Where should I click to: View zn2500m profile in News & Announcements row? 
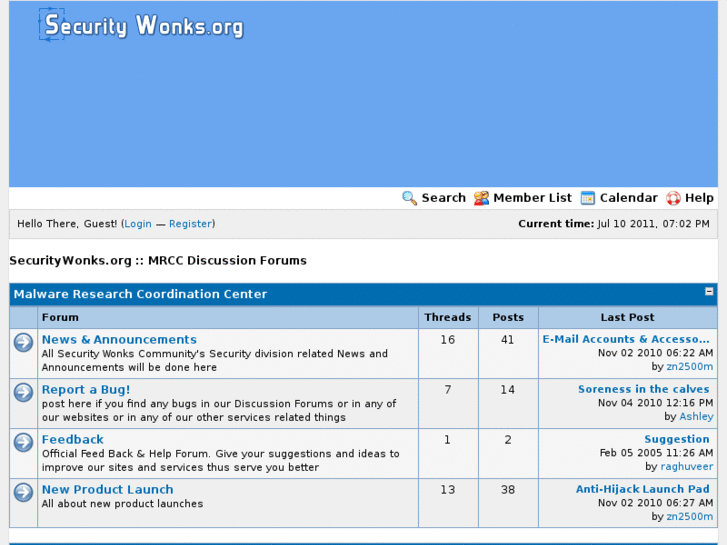(689, 366)
